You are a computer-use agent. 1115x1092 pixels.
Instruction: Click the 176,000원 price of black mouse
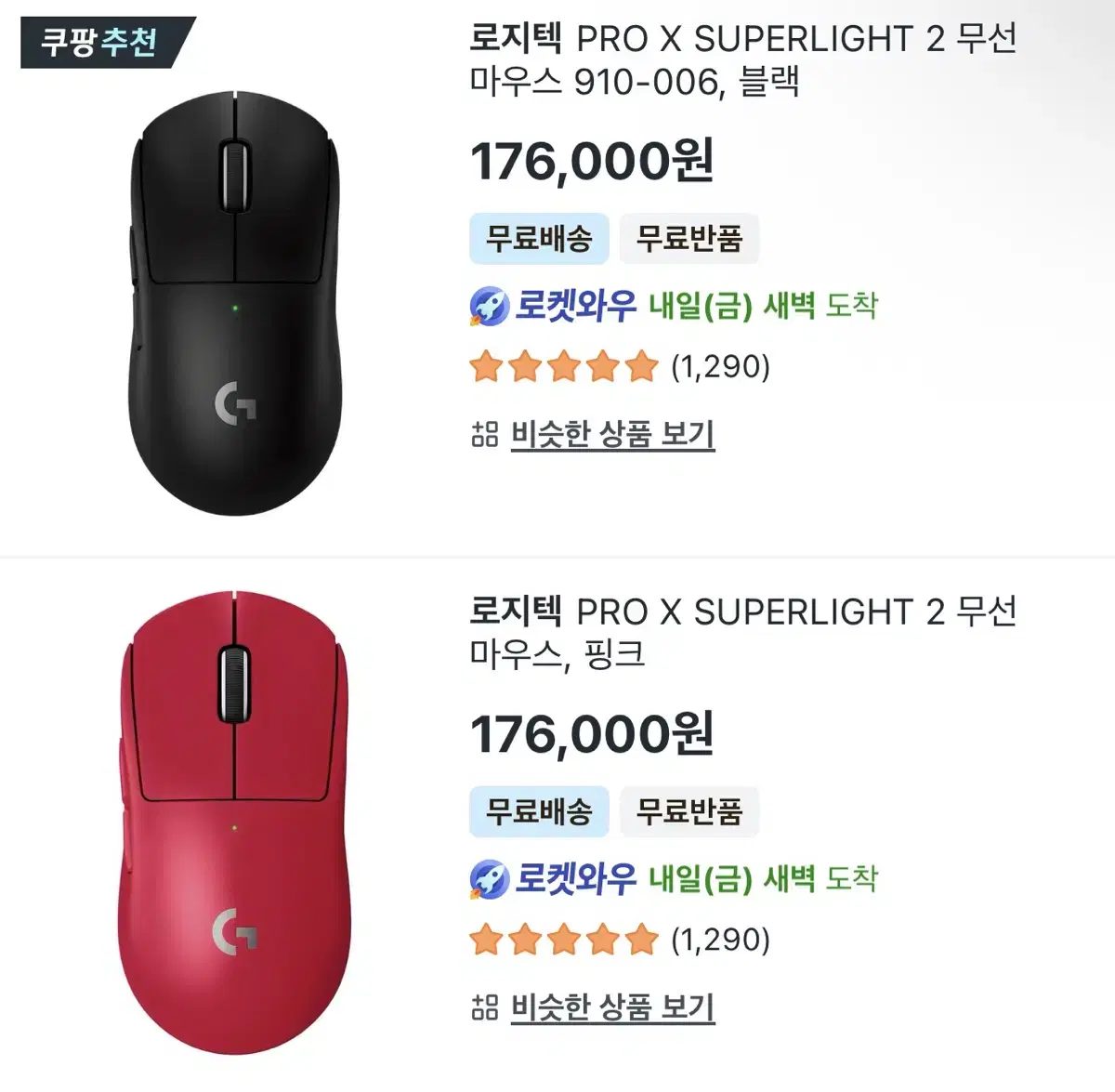[x=592, y=162]
